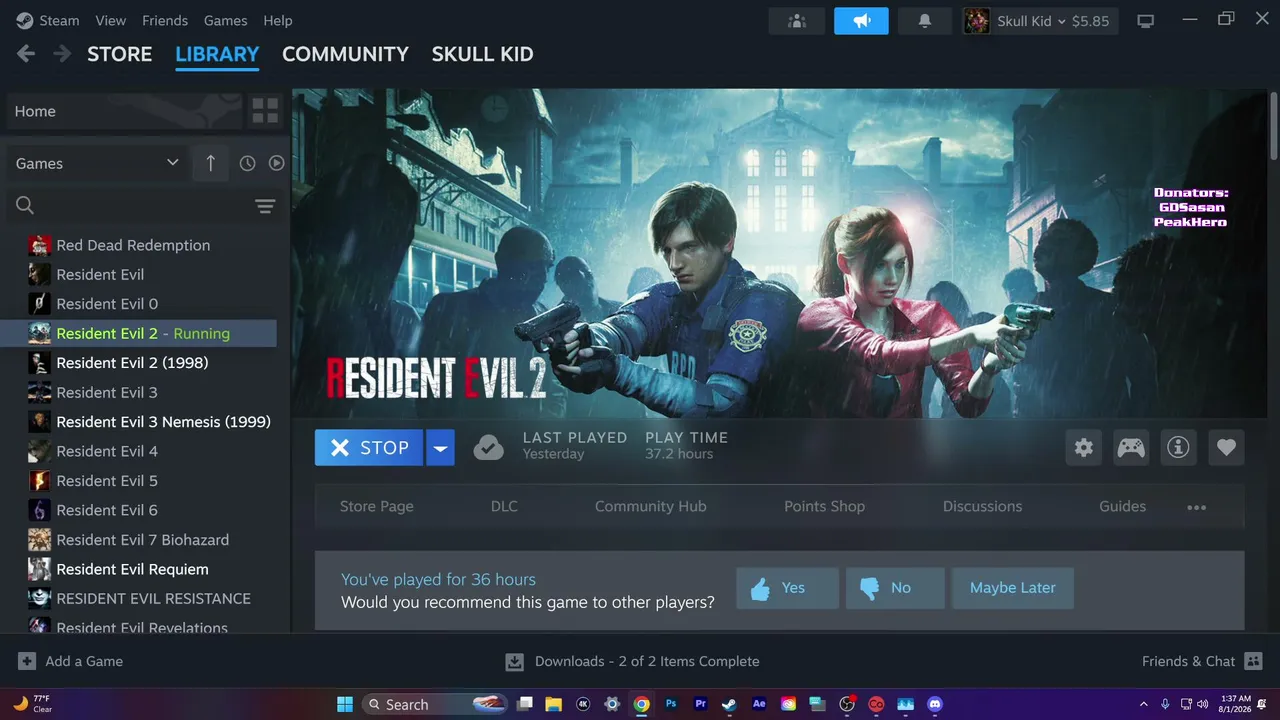This screenshot has width=1280, height=720.
Task: Select Resident Evil 2 (1998)
Action: [x=138, y=363]
